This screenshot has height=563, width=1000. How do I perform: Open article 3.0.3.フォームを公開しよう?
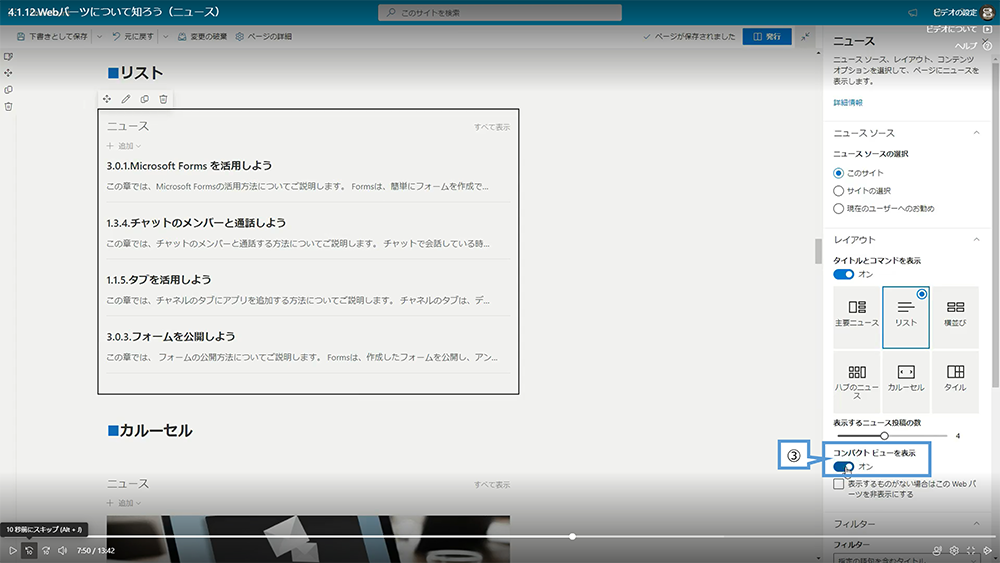(x=170, y=336)
